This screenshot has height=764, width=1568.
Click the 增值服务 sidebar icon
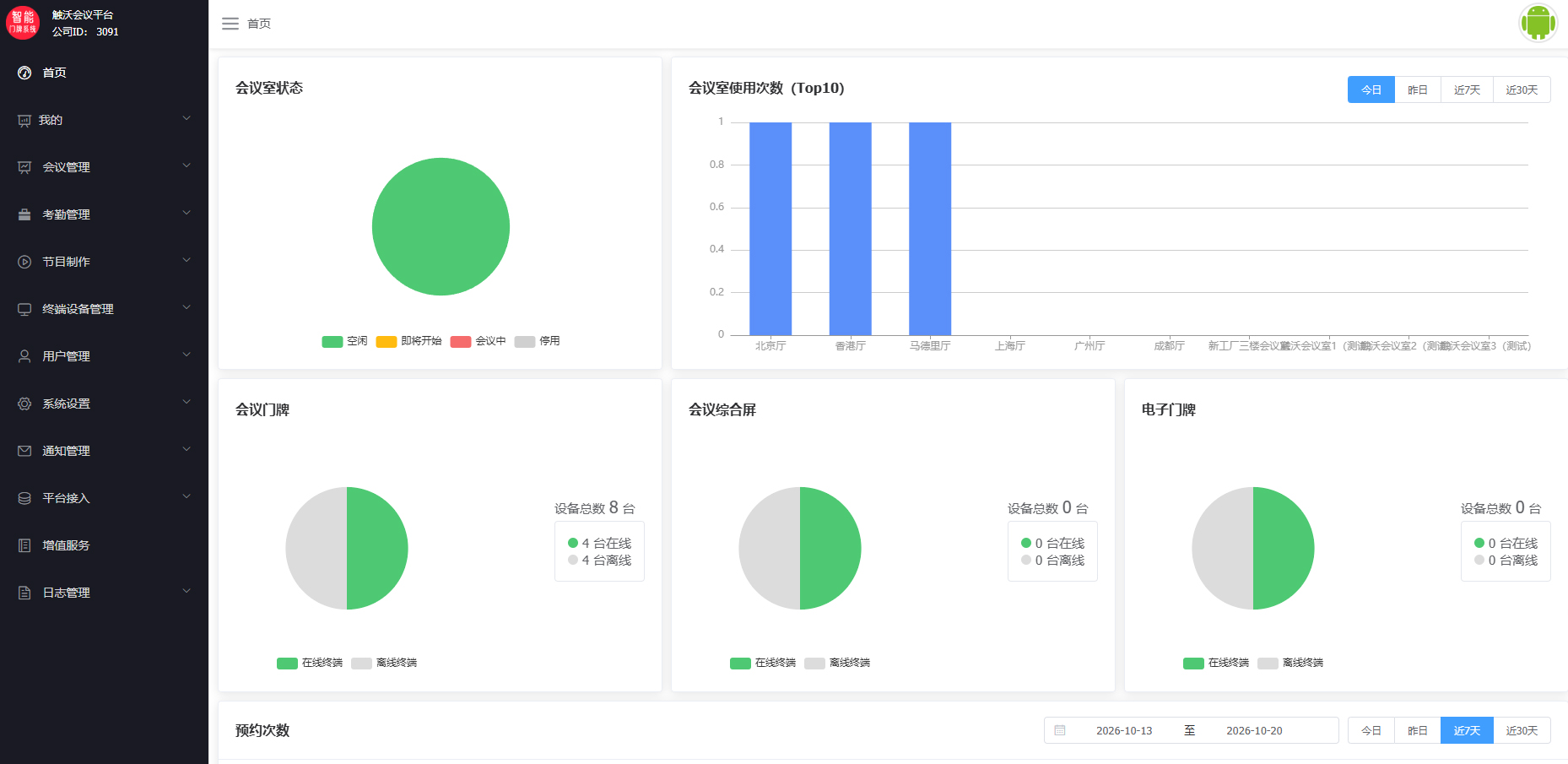coord(24,545)
